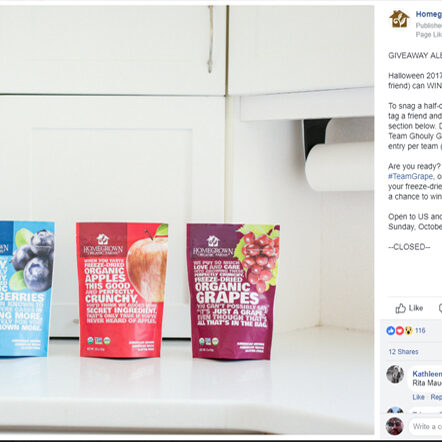Like Kathleen's comment

[418, 397]
